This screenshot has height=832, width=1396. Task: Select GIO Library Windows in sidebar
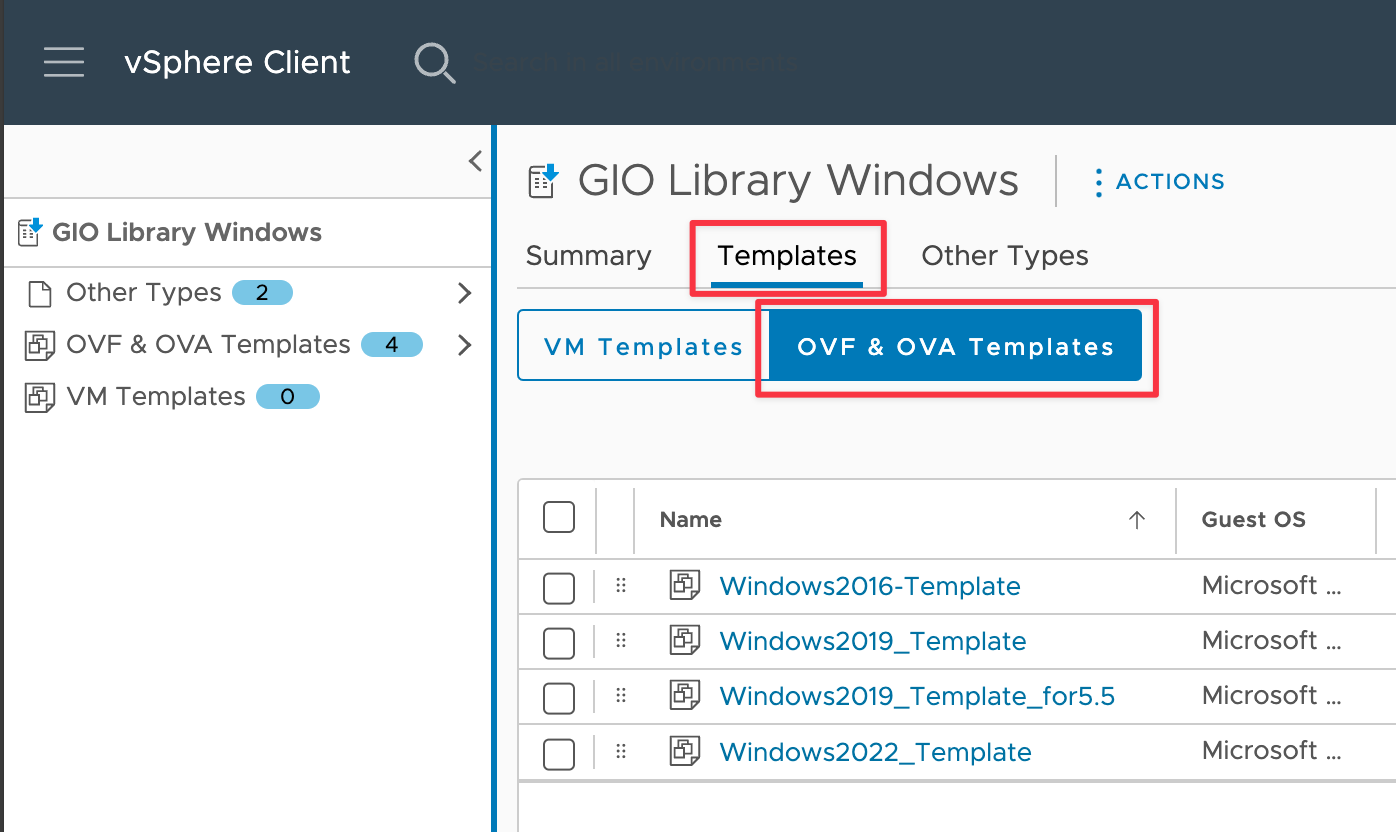[187, 232]
